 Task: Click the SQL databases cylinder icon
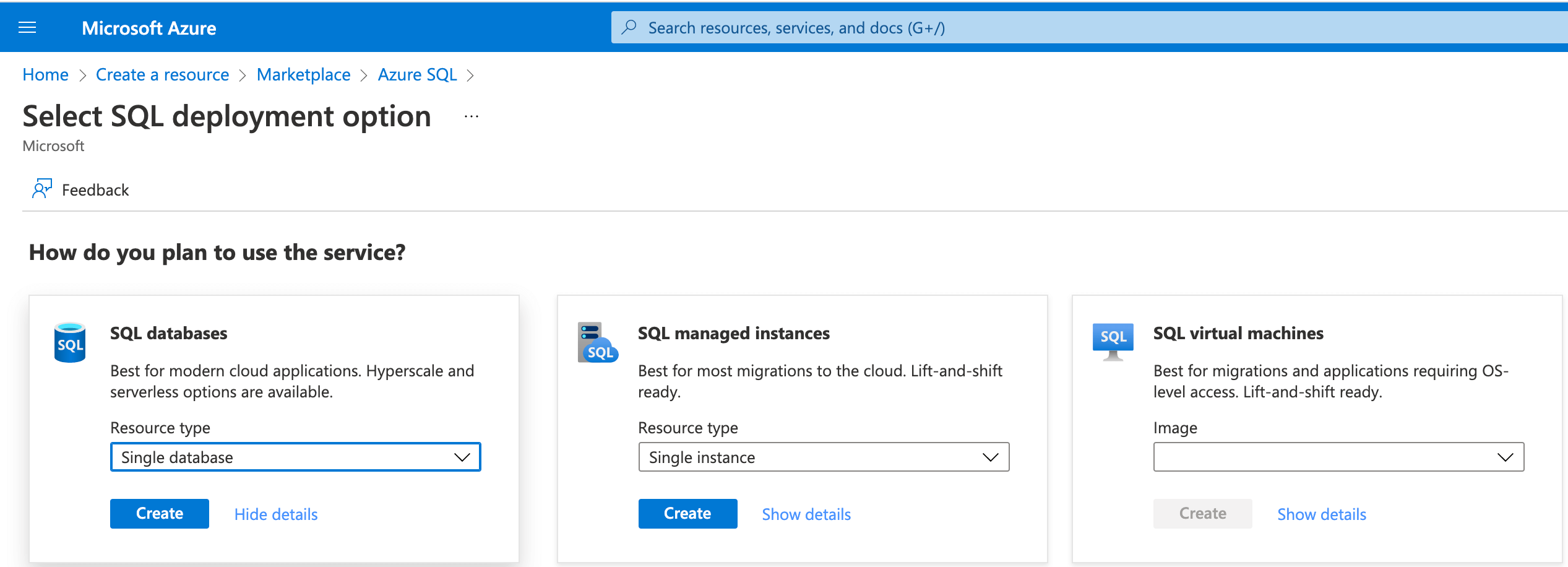tap(70, 342)
